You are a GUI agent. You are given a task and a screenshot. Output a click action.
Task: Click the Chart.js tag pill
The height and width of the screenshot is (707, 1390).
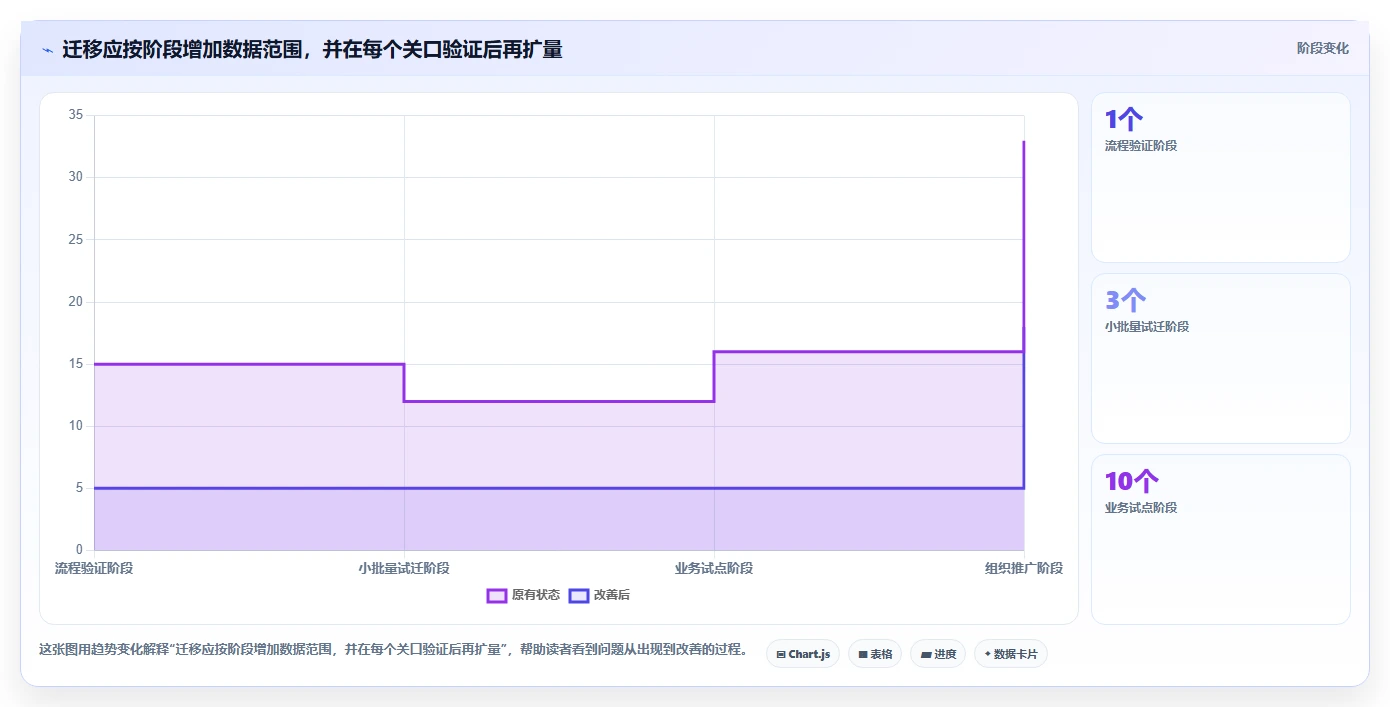point(803,654)
